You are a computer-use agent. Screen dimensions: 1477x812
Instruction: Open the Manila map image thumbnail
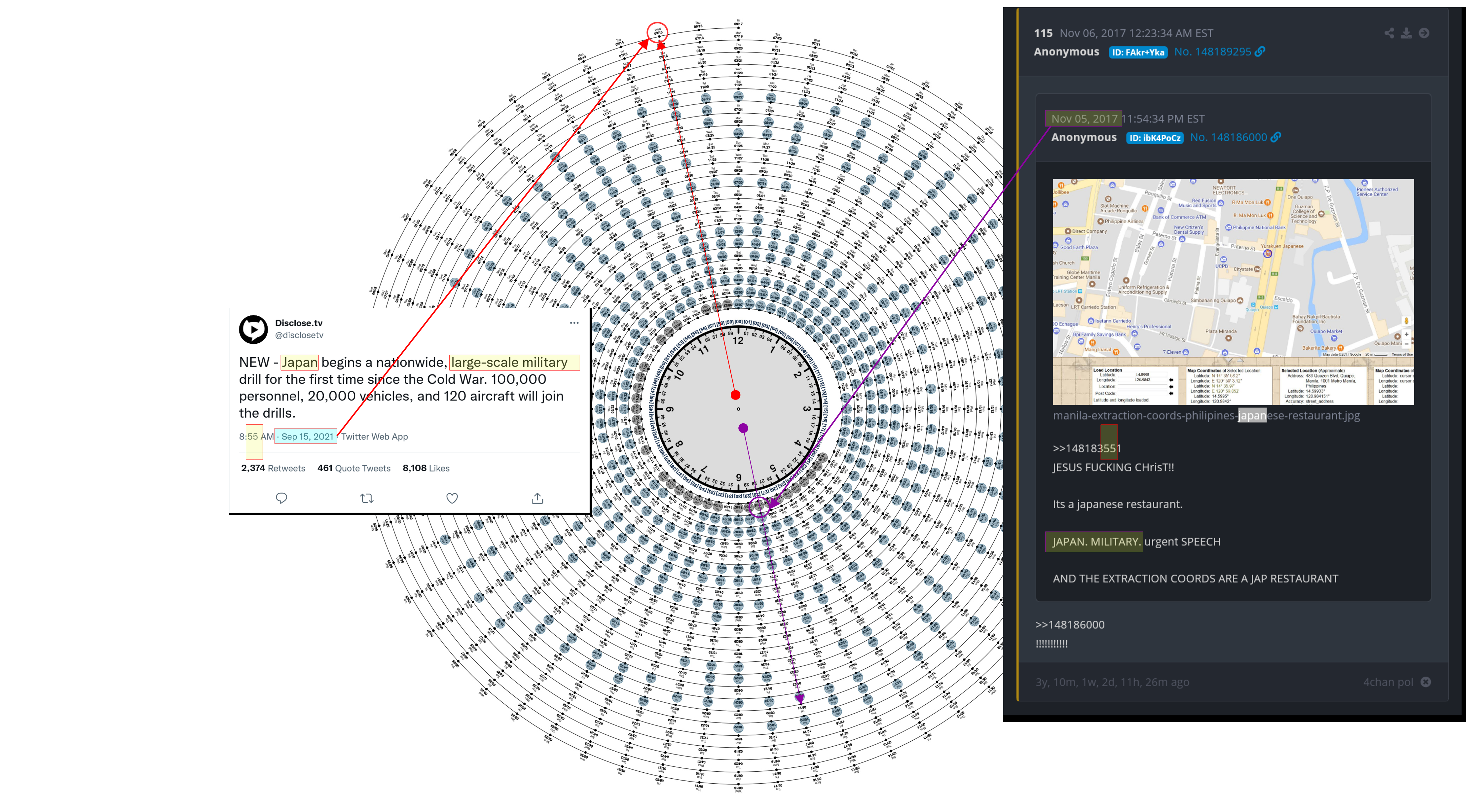tap(1233, 292)
